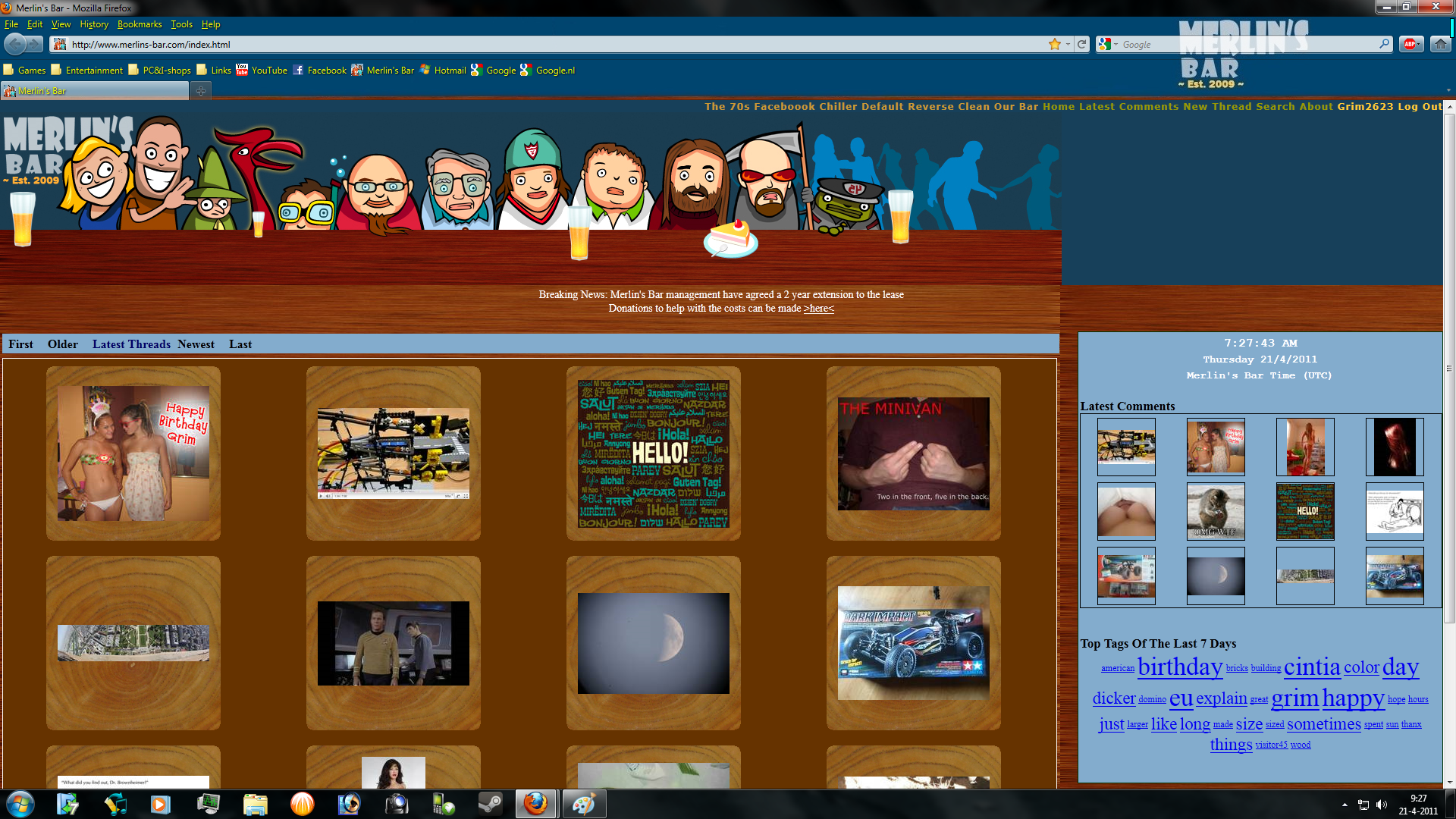Open the YouTube bookmark
Viewport: 1456px width, 819px height.
point(262,70)
